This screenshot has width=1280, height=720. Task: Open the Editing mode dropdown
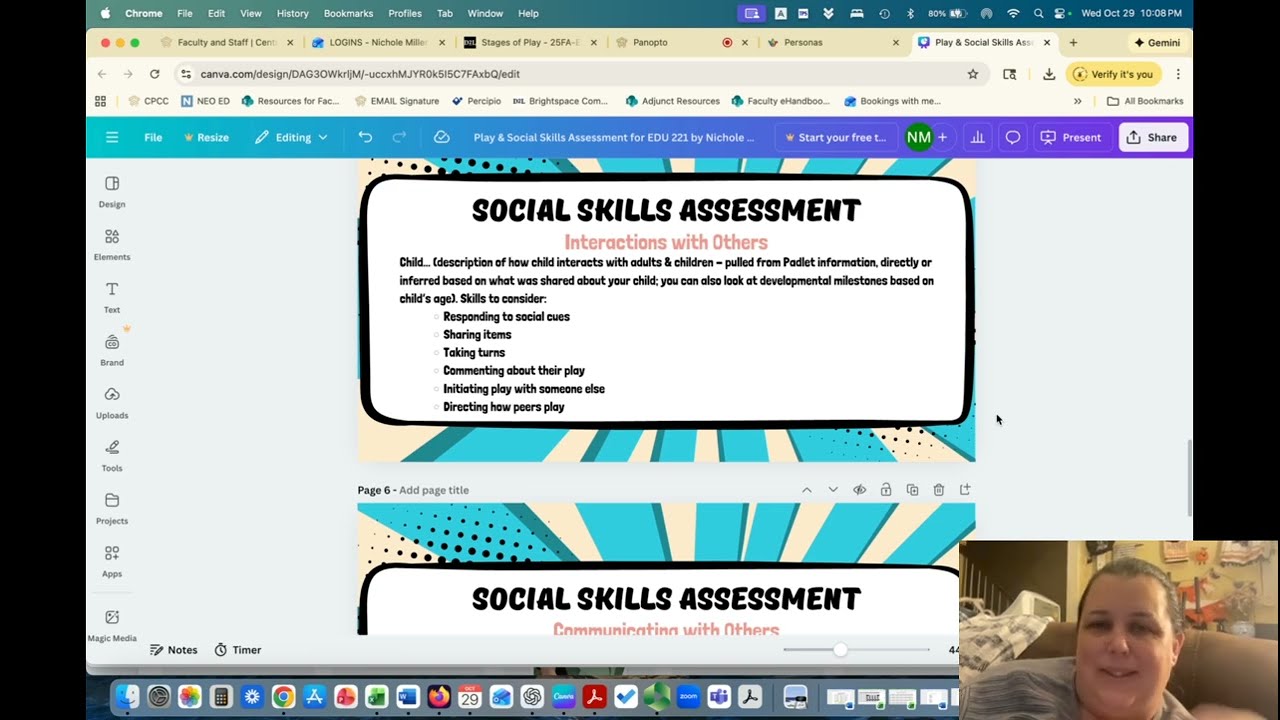pyautogui.click(x=291, y=137)
